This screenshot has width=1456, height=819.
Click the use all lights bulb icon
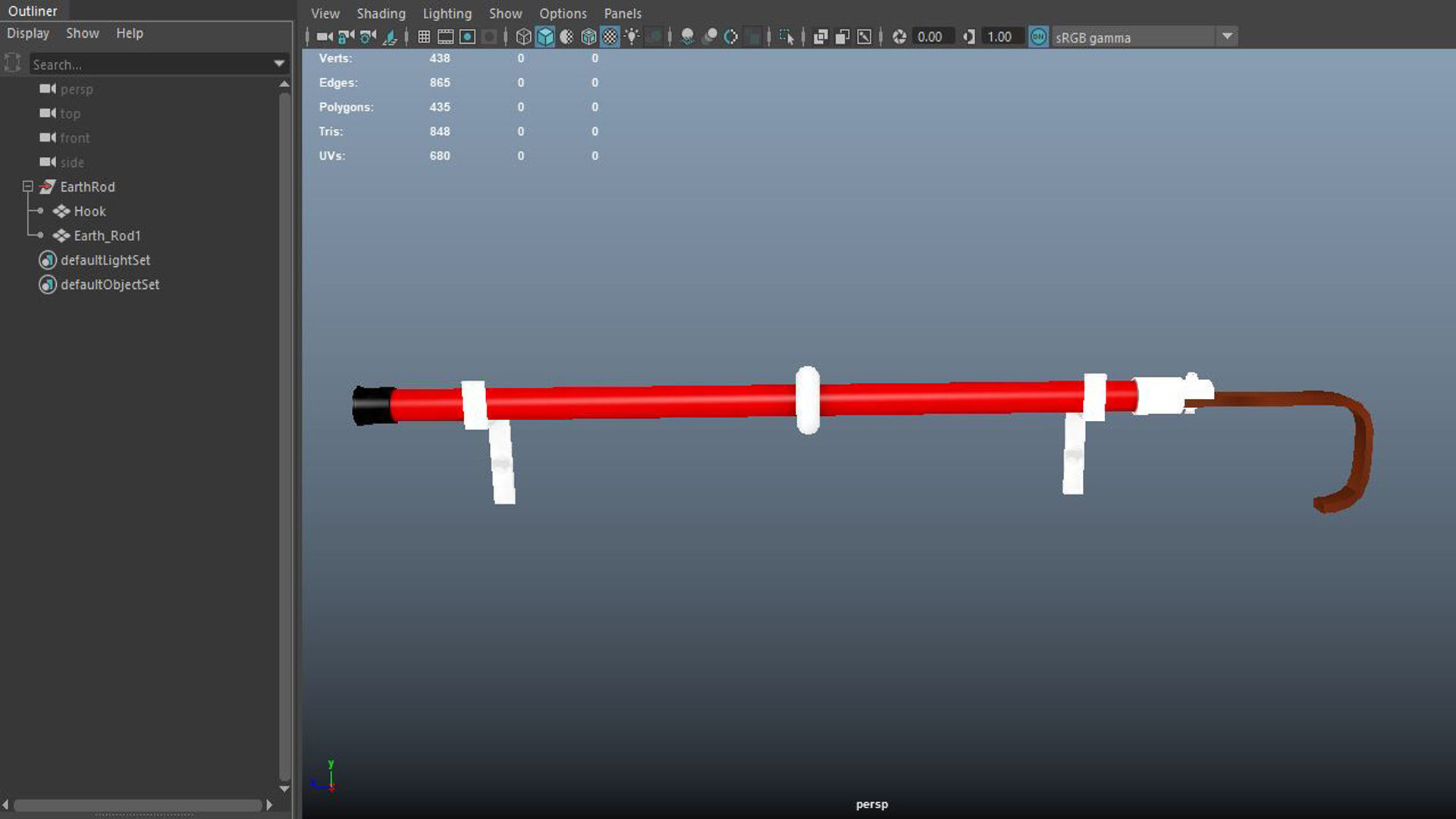[x=632, y=36]
